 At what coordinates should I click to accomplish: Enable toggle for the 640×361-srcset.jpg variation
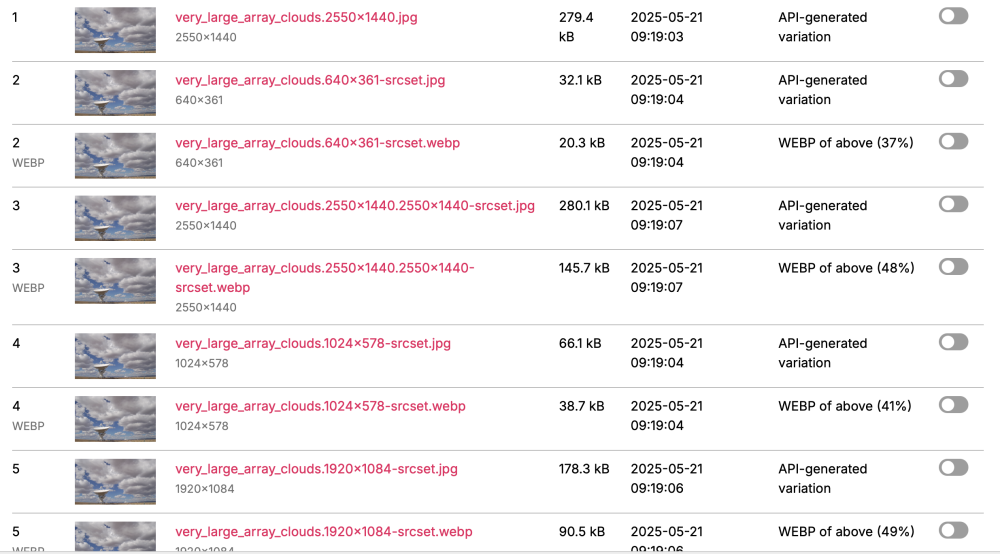pos(953,79)
